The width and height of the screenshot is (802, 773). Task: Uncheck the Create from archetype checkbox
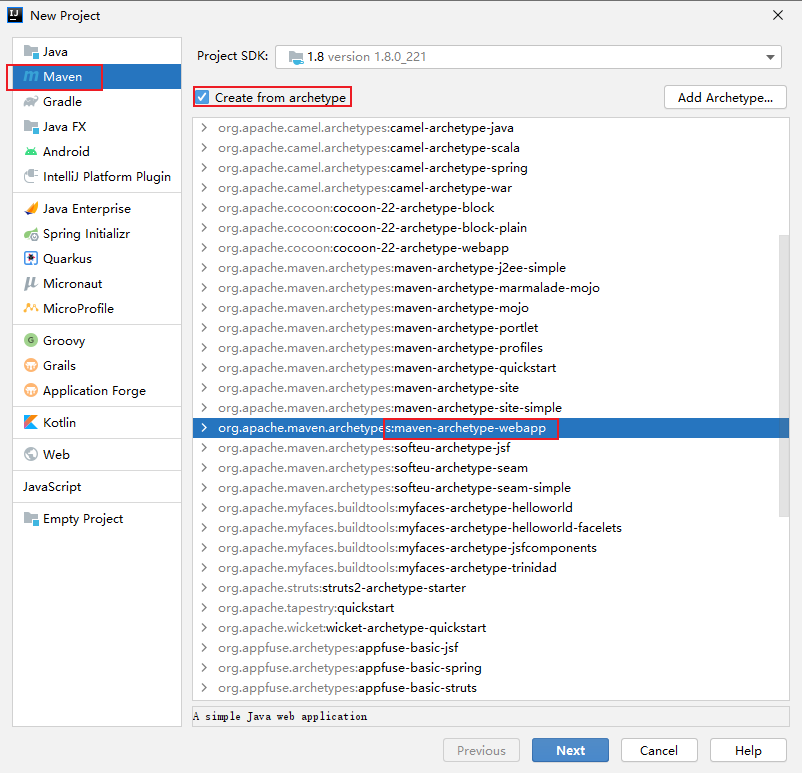tap(203, 97)
